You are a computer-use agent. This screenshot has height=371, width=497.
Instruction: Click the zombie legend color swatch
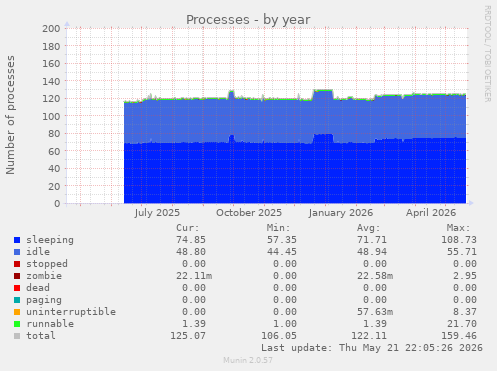17,276
